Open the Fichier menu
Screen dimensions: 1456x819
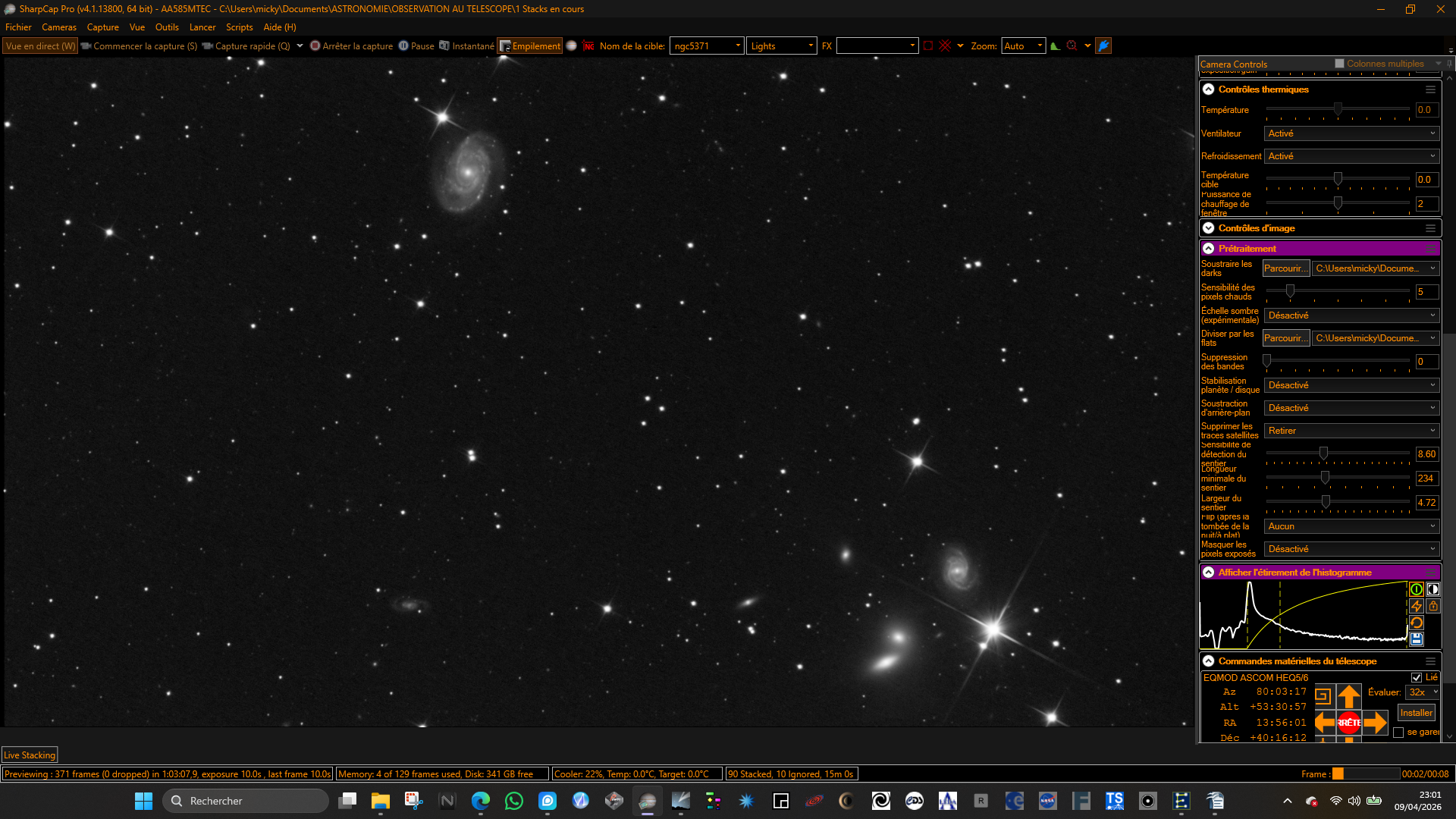(18, 27)
